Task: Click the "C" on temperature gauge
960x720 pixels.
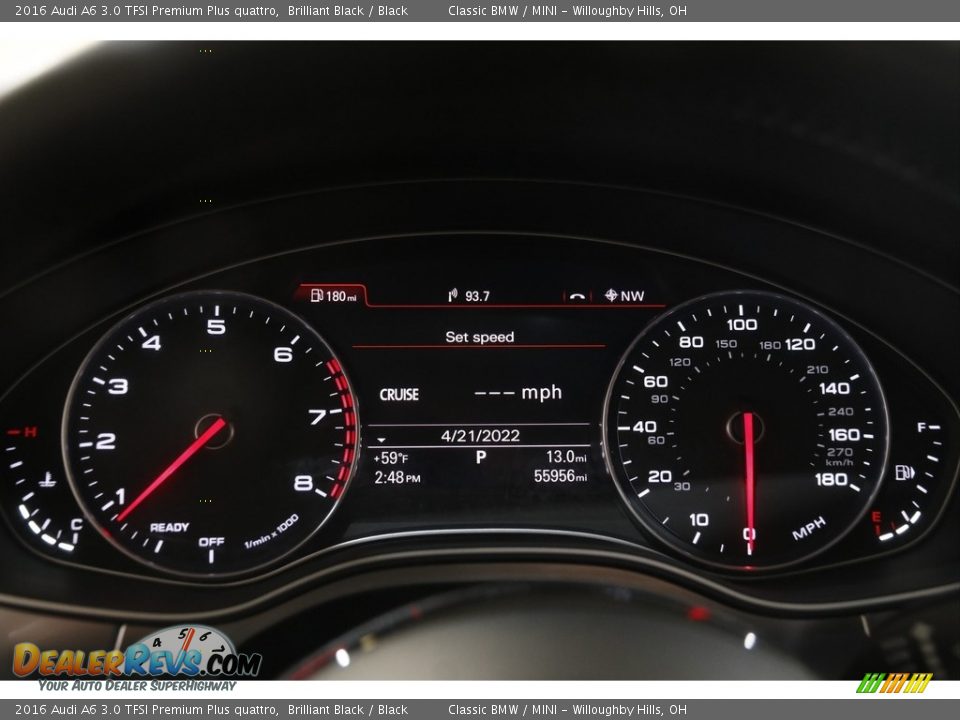Action: [77, 525]
